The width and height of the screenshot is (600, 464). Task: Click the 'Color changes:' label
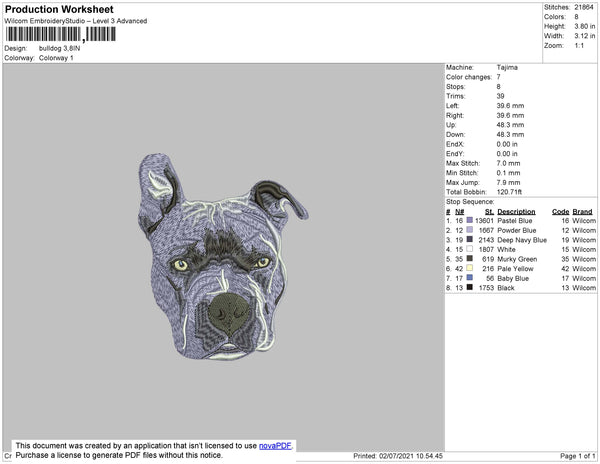[469, 77]
